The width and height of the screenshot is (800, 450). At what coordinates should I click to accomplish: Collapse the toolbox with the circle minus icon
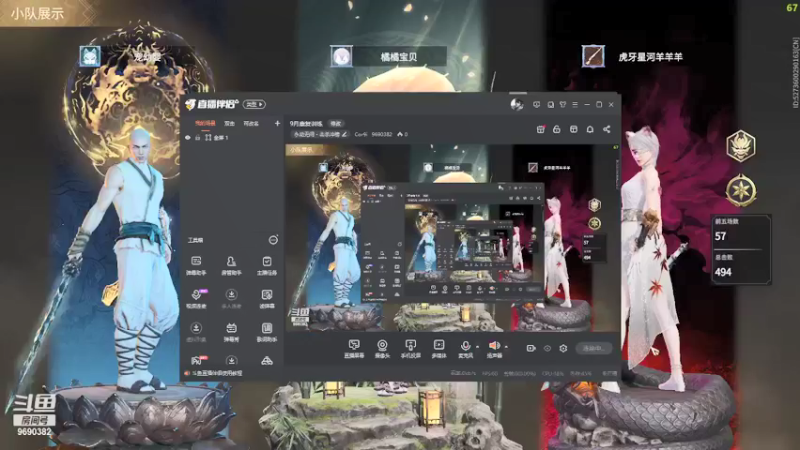coord(273,240)
